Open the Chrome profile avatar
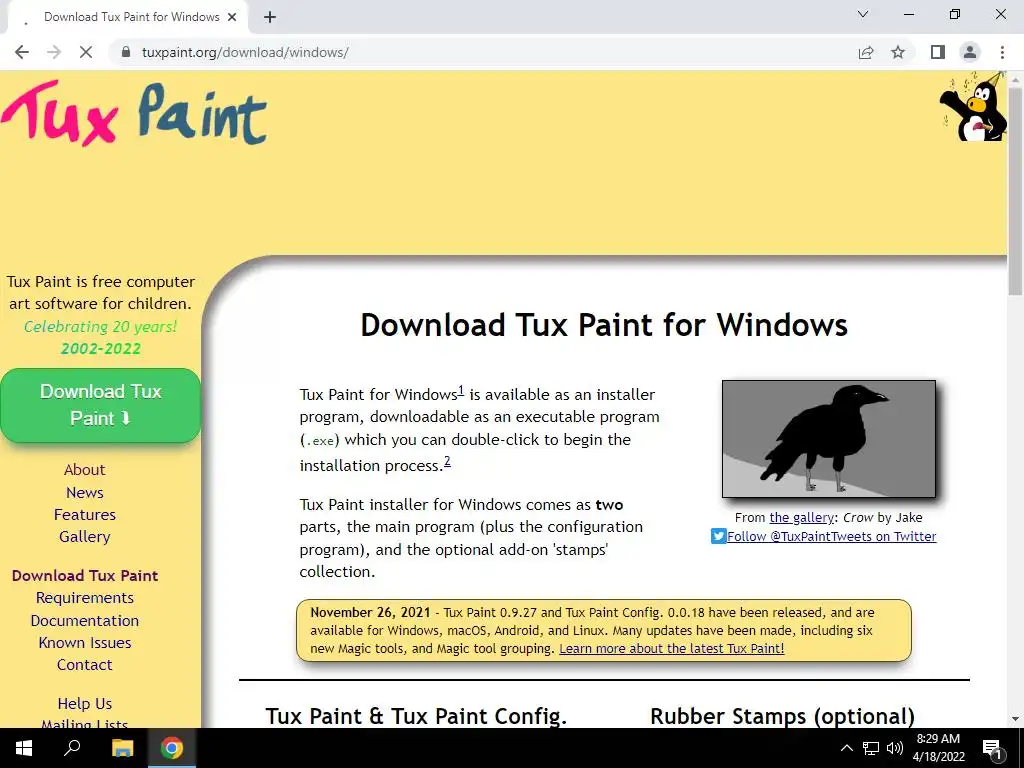 [x=970, y=52]
